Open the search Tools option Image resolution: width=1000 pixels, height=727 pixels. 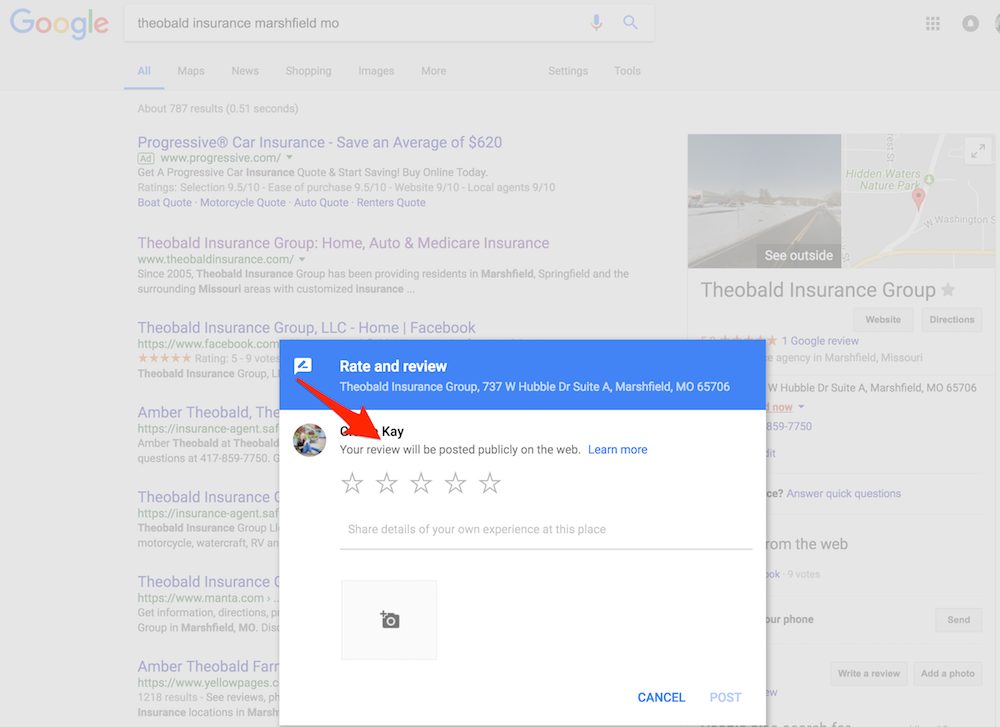(627, 71)
